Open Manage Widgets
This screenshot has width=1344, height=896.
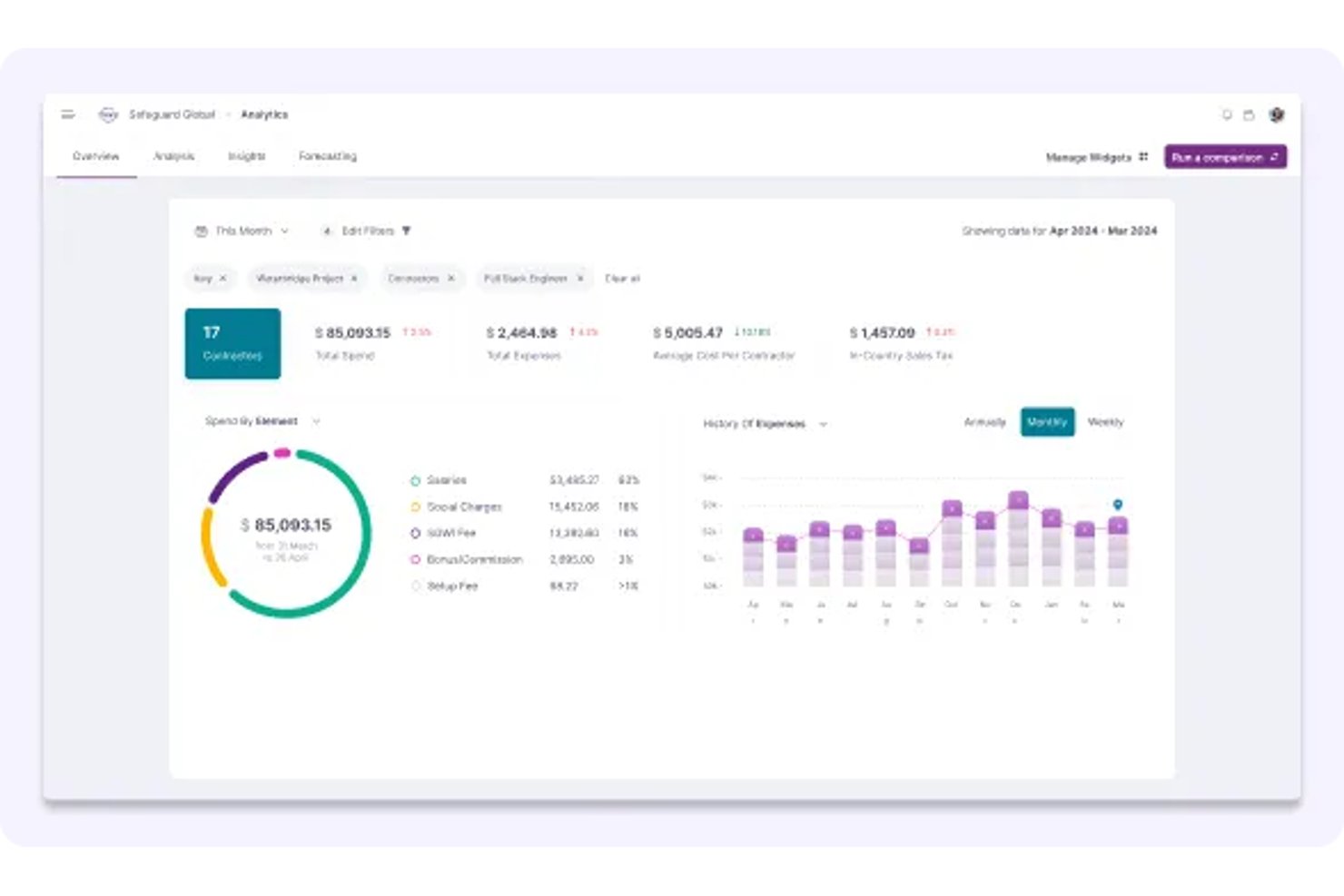(1097, 157)
